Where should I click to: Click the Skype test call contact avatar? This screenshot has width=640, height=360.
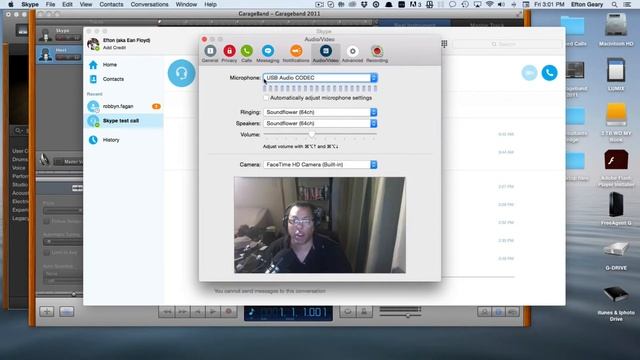tap(93, 121)
